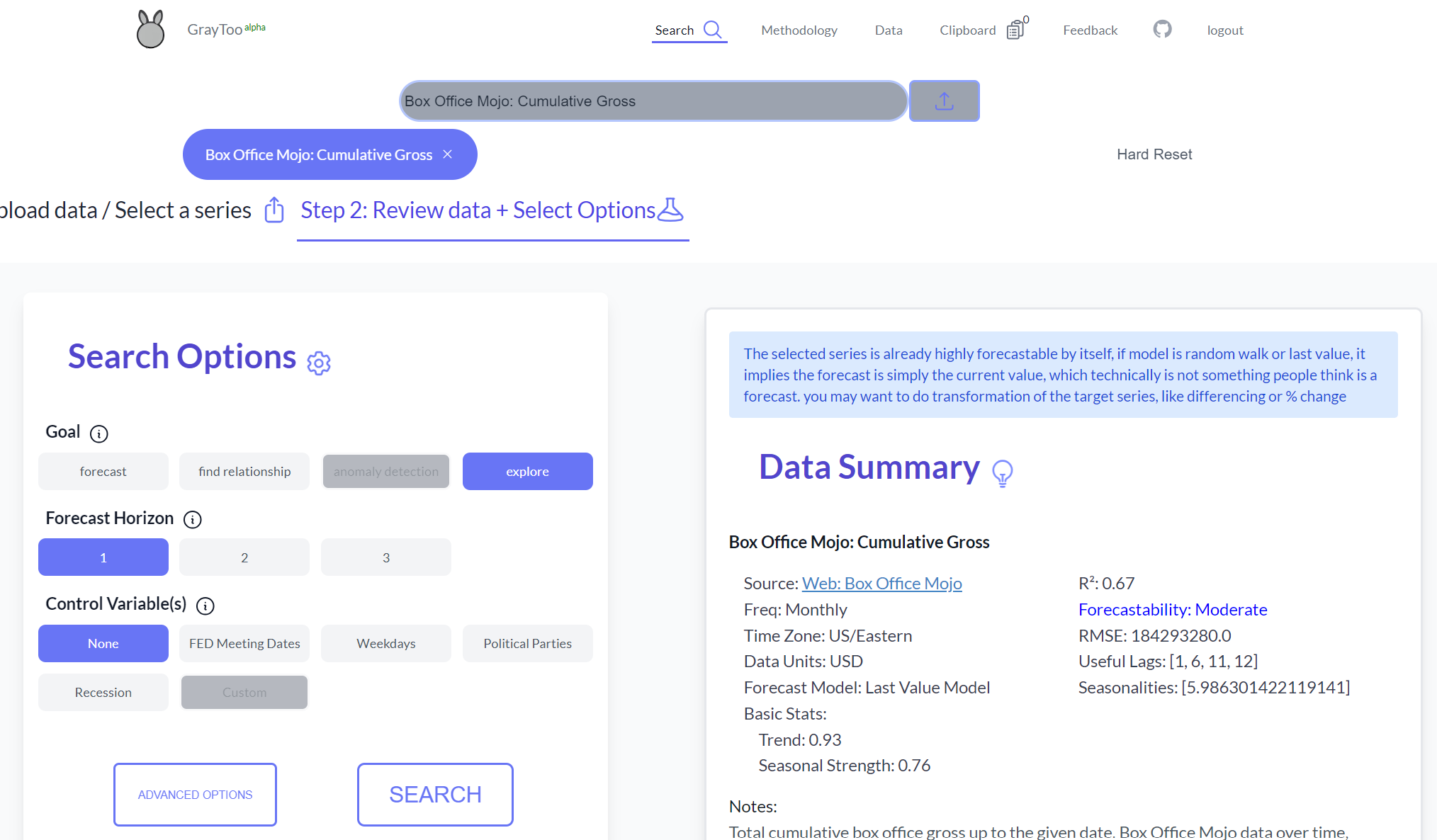Select the anomaly detection goal
1437x840 pixels.
pyautogui.click(x=386, y=471)
